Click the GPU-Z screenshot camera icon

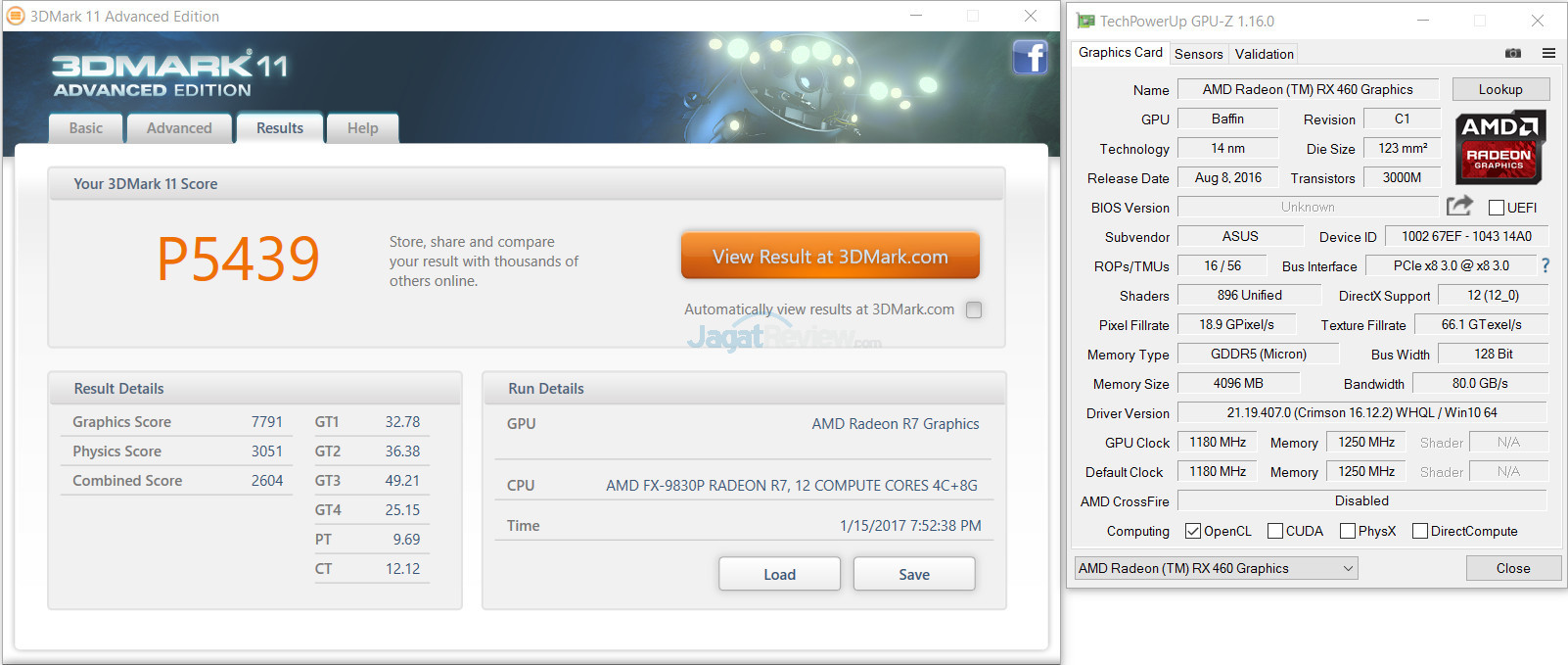[x=1512, y=53]
